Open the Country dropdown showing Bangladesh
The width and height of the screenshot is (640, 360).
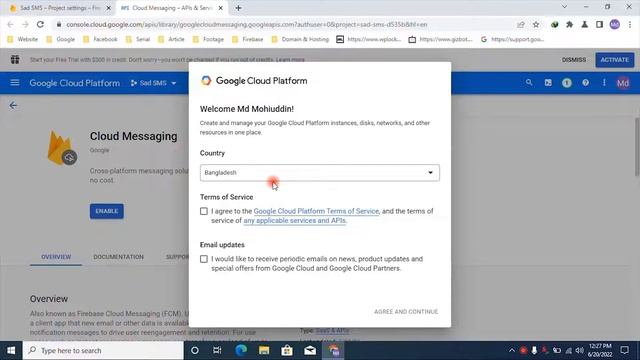click(320, 173)
